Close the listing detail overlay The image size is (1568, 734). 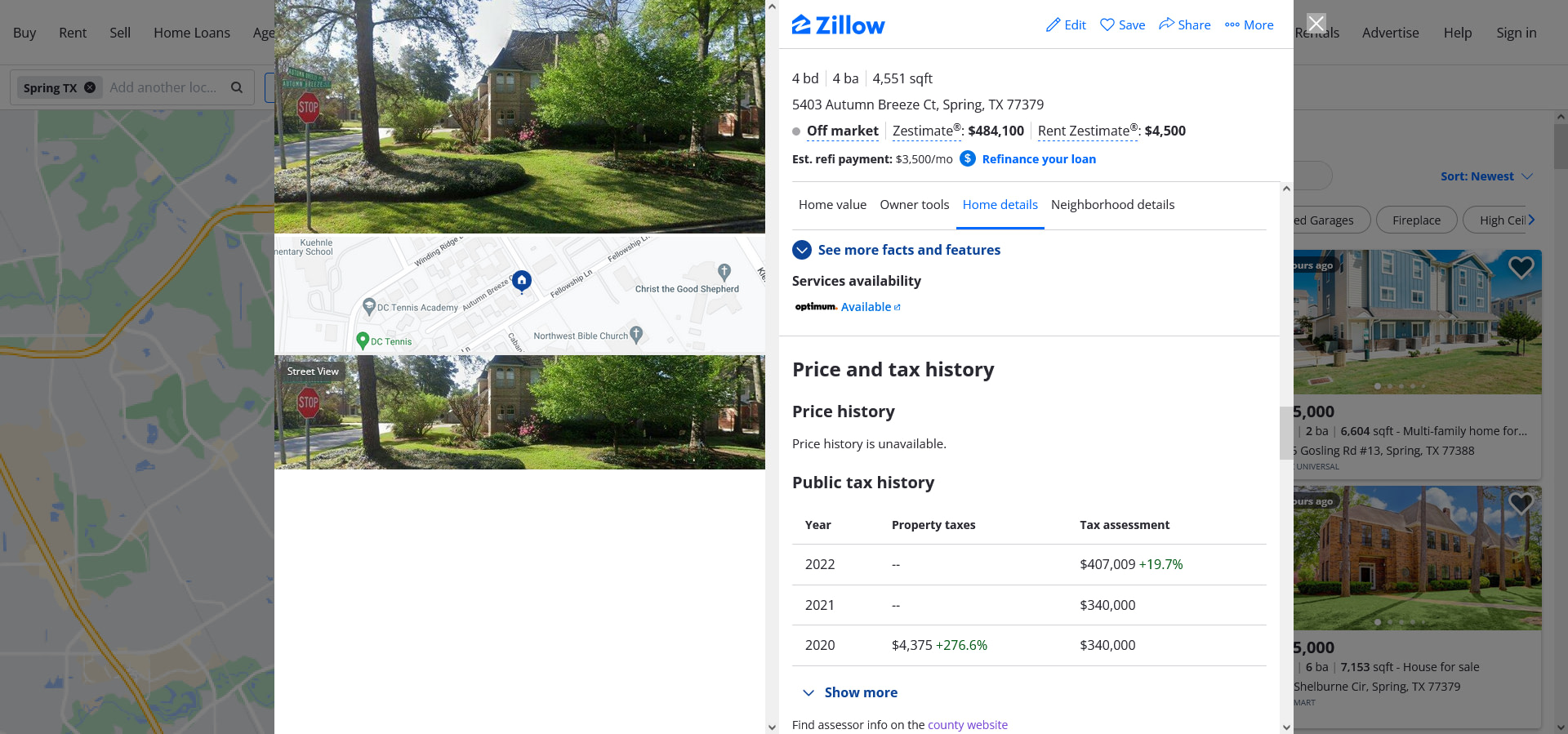point(1316,23)
